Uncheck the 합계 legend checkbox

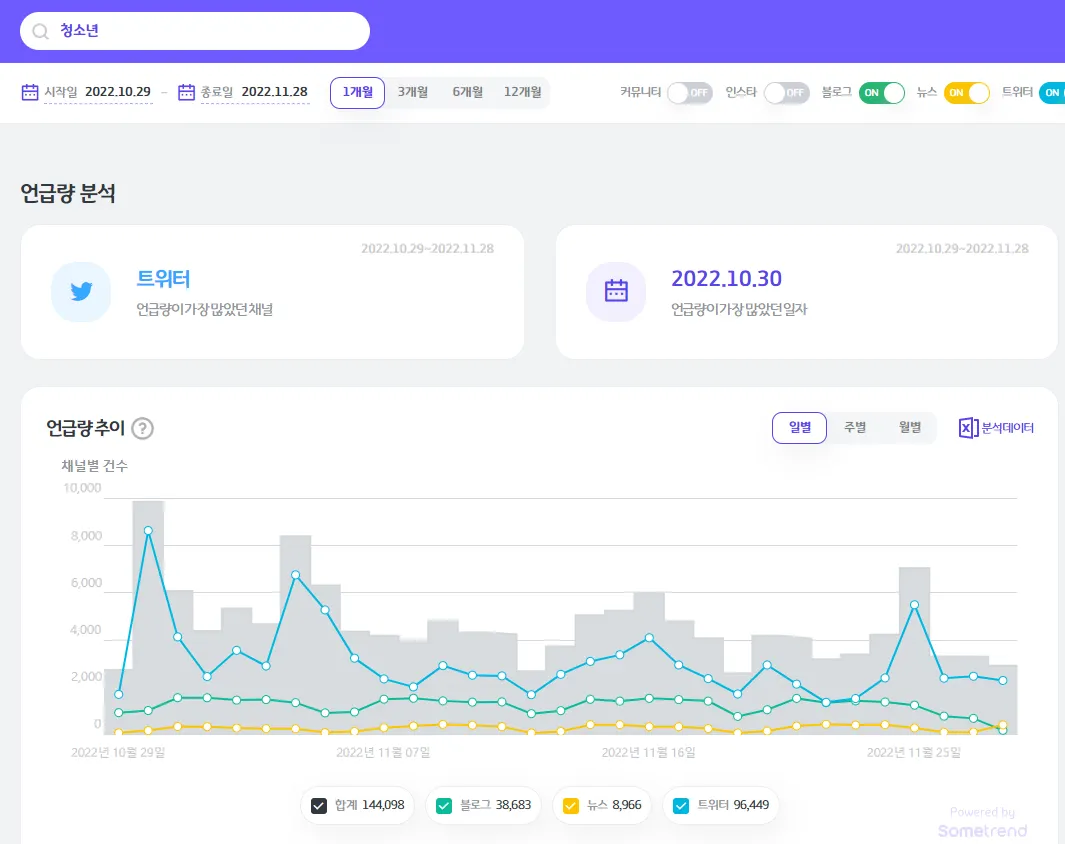(320, 805)
